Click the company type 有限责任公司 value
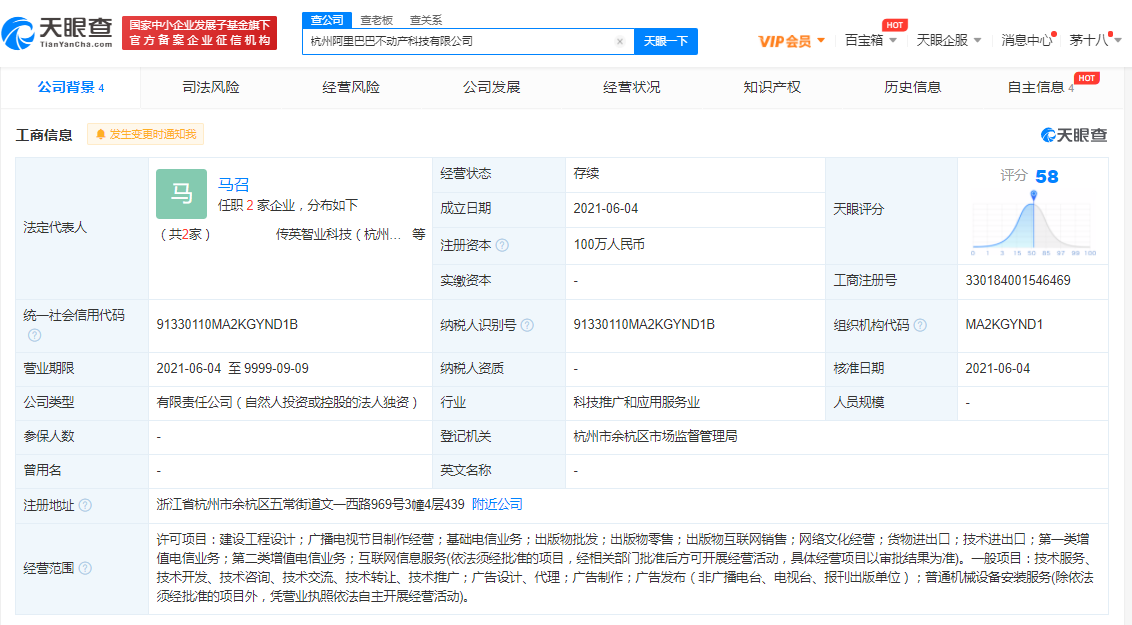Screen dimensions: 1132x625 287,402
